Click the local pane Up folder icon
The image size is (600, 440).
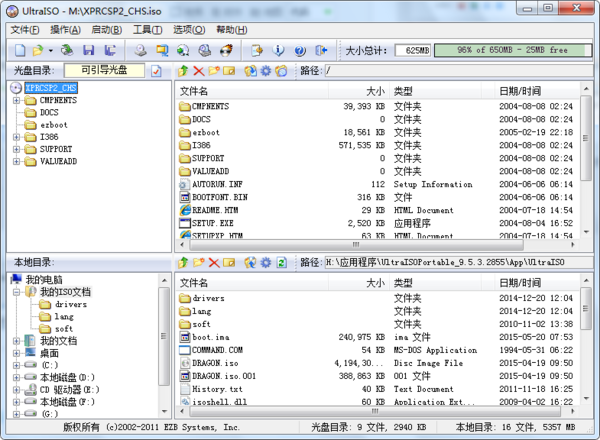[x=183, y=262]
